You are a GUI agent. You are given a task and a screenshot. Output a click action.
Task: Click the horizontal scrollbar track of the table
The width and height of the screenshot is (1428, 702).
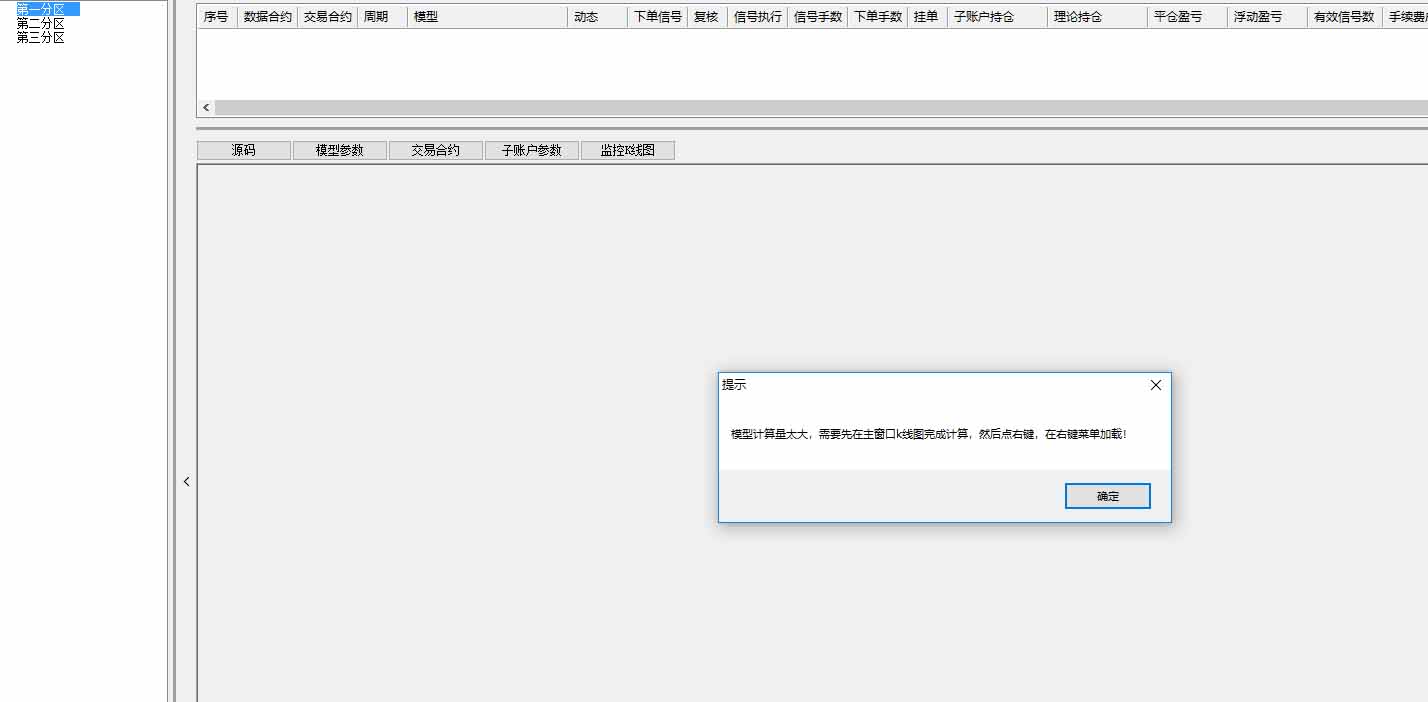point(800,107)
